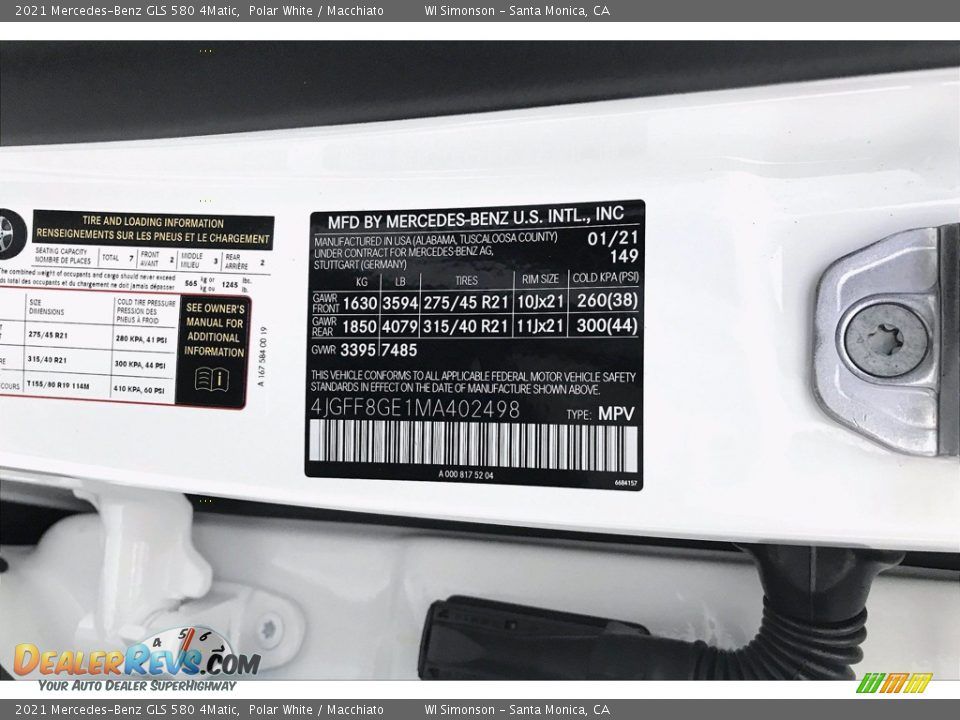Click header title '2021 Mercedes-Benz GLS 580 4Matic'
This screenshot has width=960, height=720.
click(127, 10)
